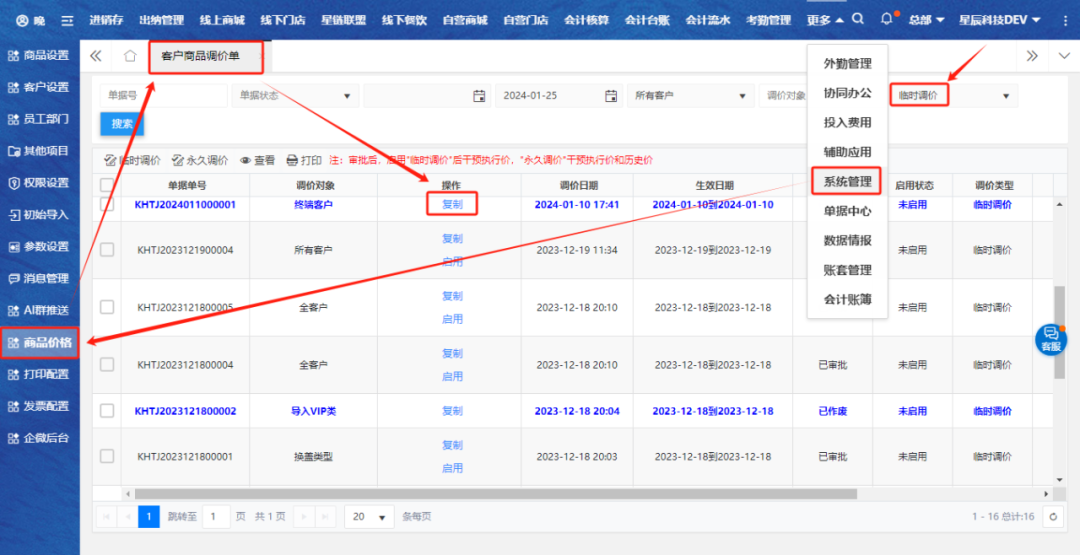Click the blue 搜索 search button
This screenshot has width=1080, height=555.
coord(122,124)
